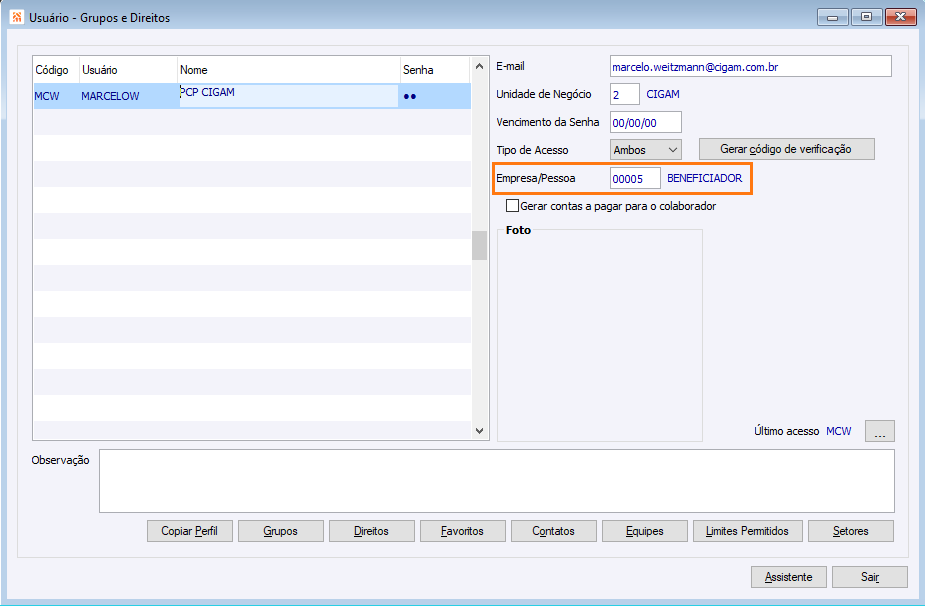The image size is (925, 606).
Task: Launch the Assistente
Action: click(x=789, y=577)
